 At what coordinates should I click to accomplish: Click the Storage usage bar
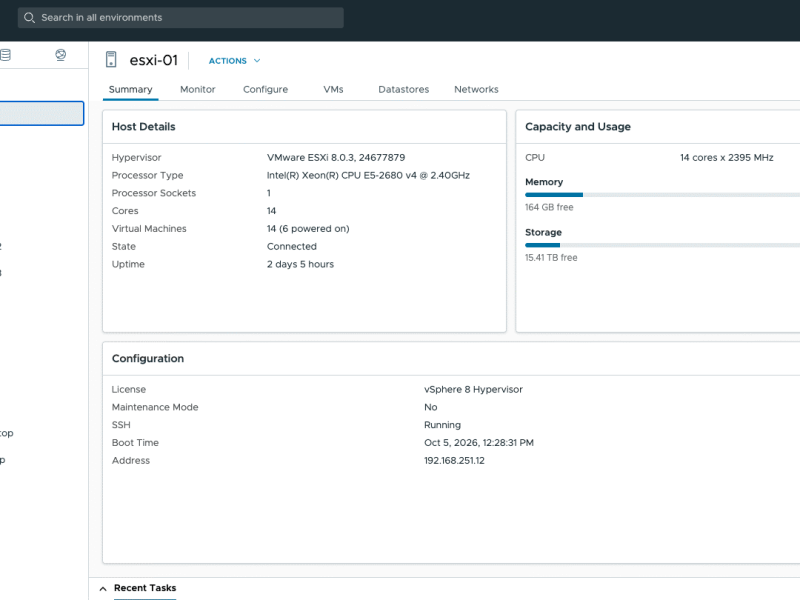point(662,245)
